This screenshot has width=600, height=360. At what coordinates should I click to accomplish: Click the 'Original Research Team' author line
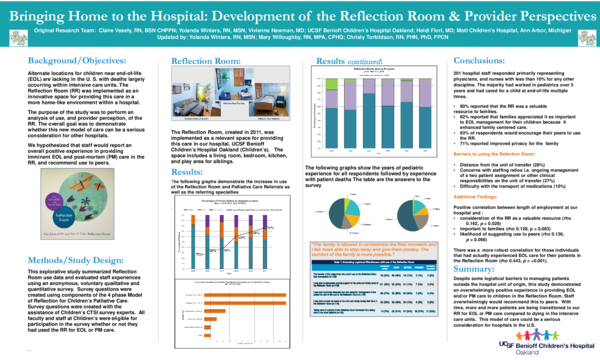point(302,31)
